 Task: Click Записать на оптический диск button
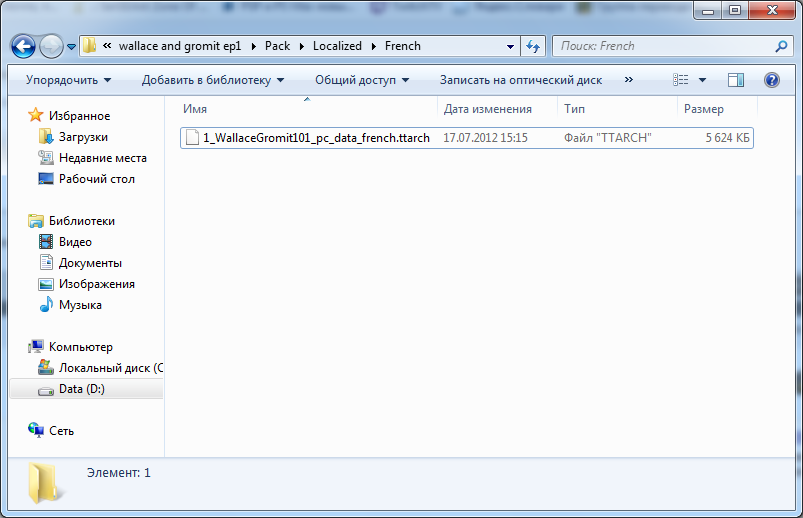(x=520, y=80)
